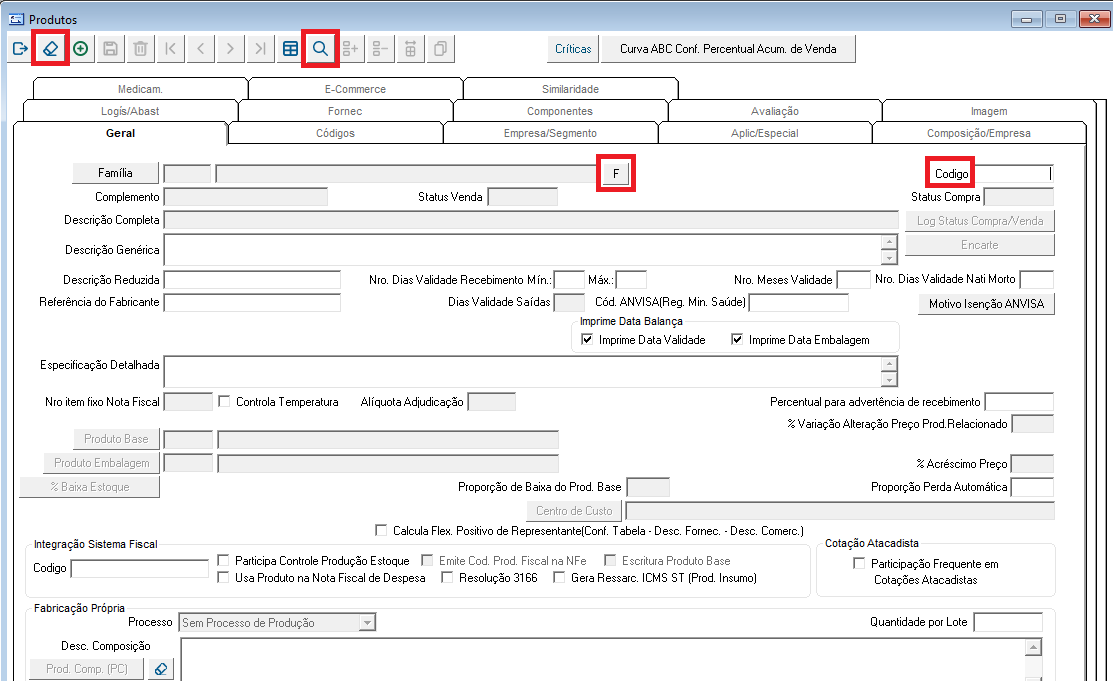This screenshot has height=681, width=1113.
Task: Open the Componentes tab
Action: tap(559, 111)
